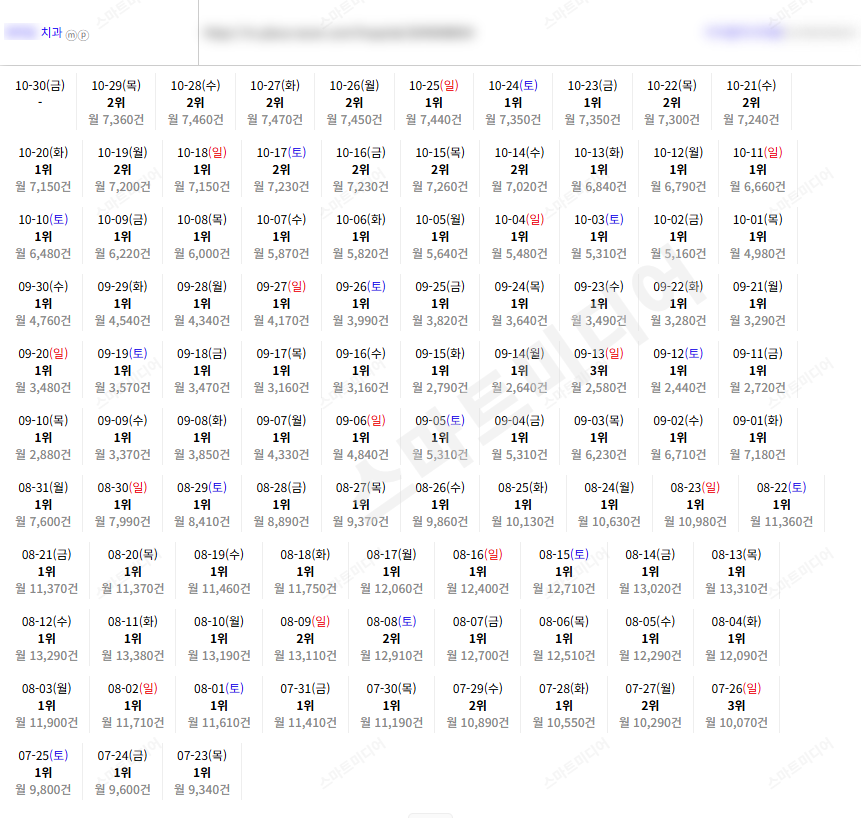Select the 08-04(화) date label
This screenshot has height=818, width=861.
click(736, 621)
